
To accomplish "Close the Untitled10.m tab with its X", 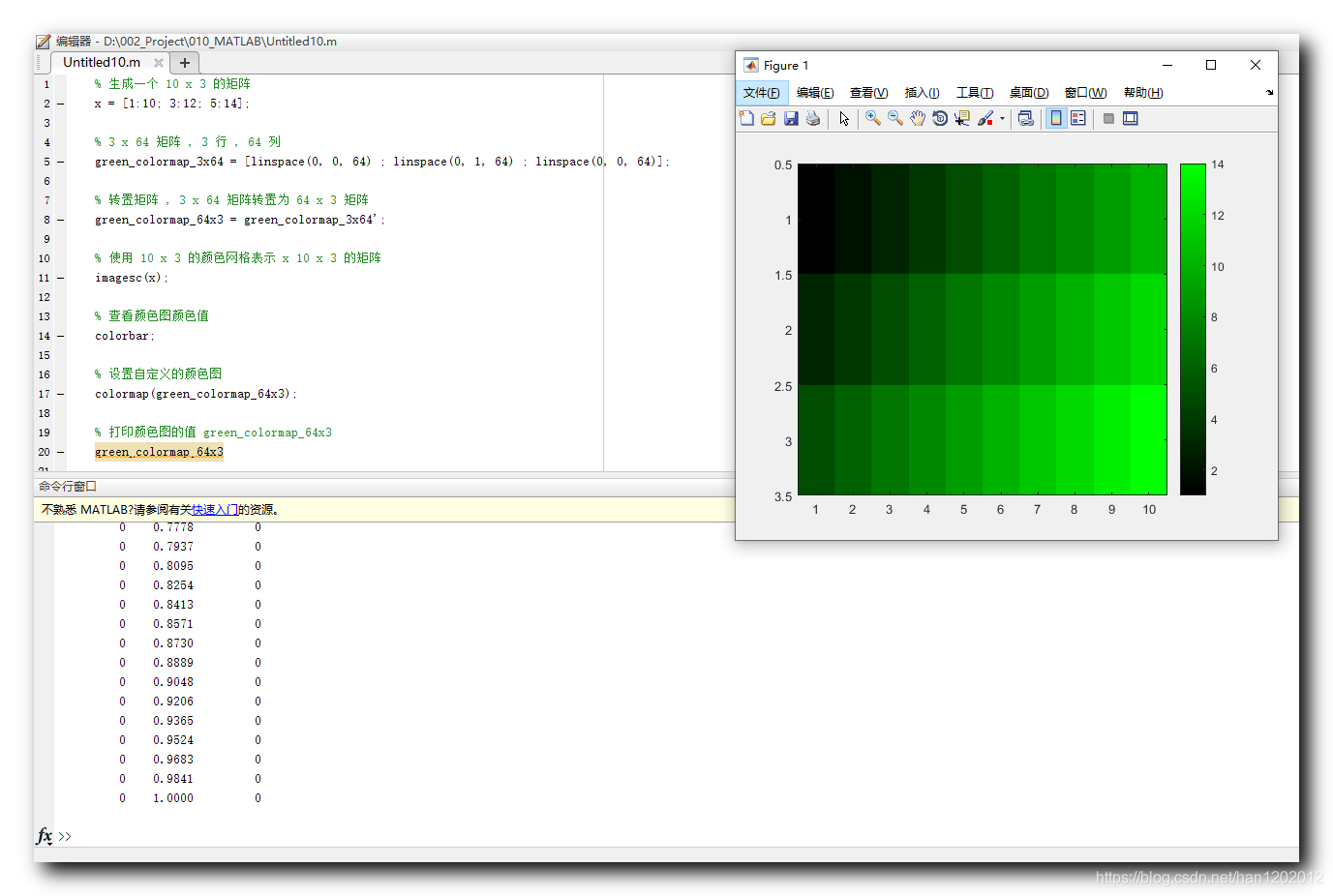I will (159, 63).
